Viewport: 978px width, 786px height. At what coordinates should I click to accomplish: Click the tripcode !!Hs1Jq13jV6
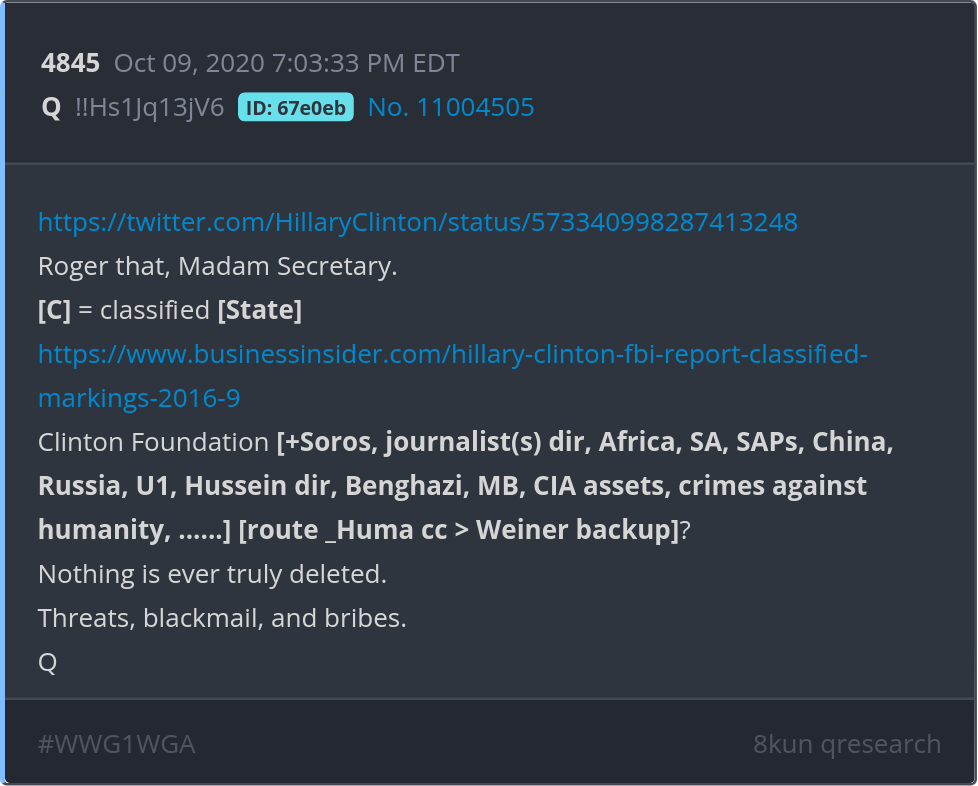150,107
